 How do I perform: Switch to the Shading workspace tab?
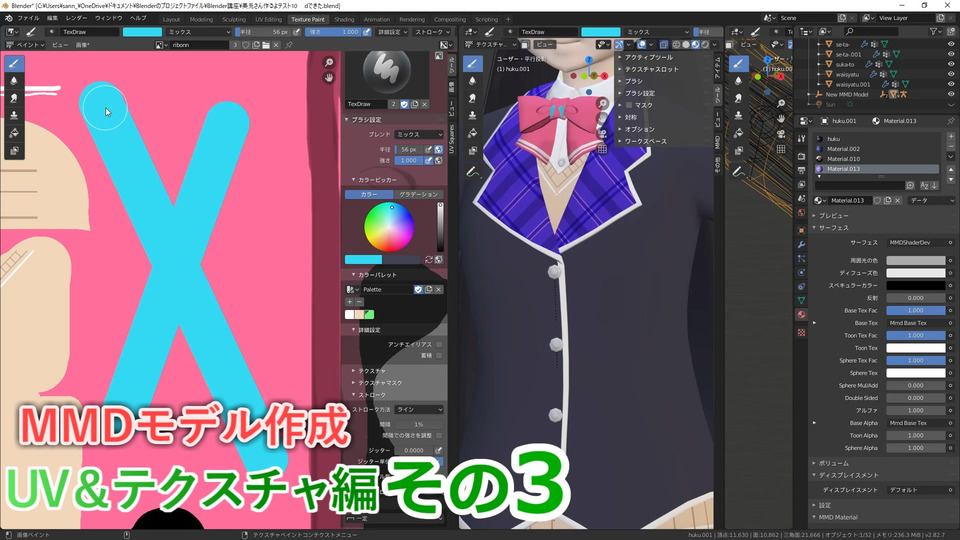tap(344, 20)
